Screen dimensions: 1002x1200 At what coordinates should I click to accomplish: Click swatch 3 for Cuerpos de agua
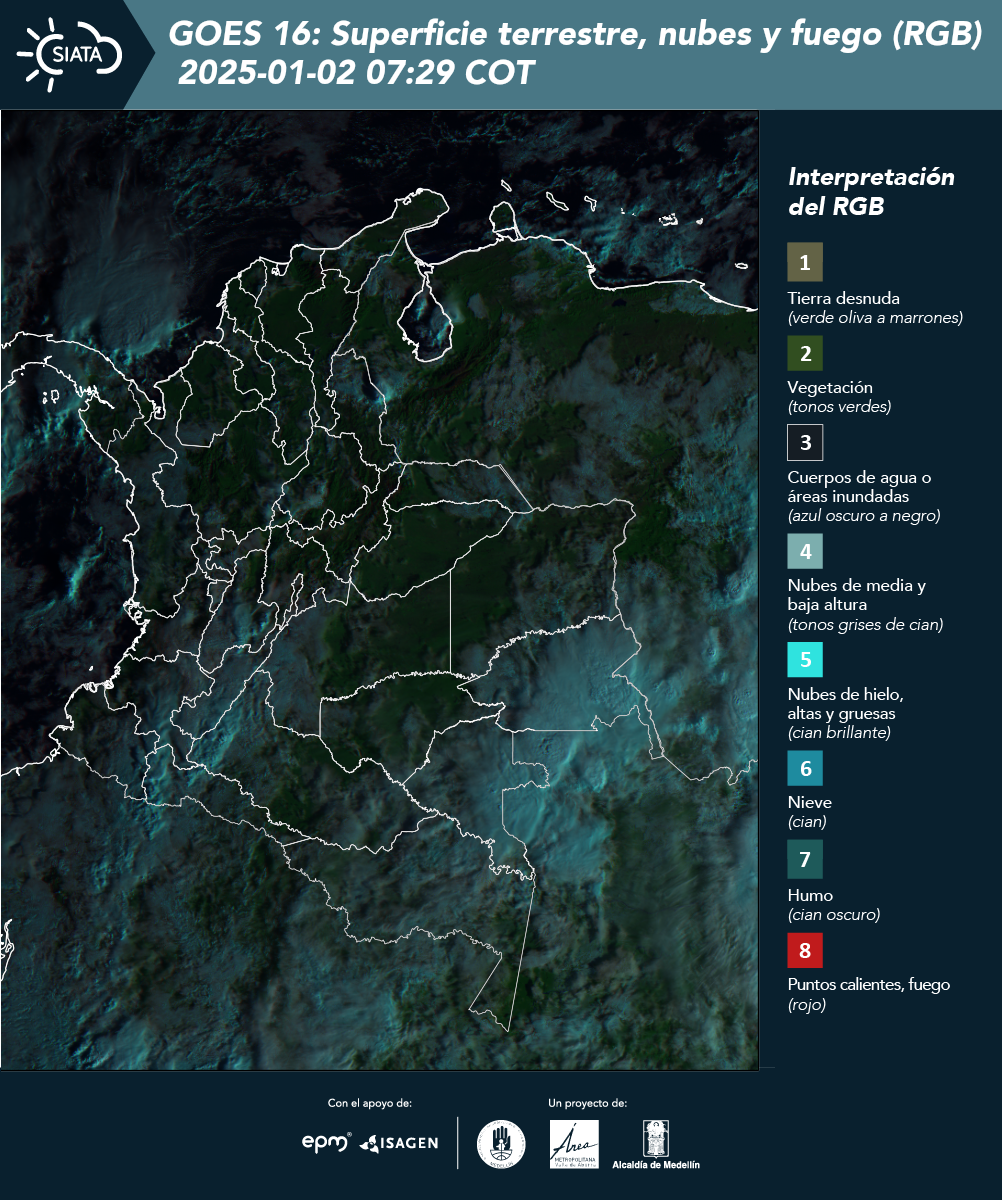click(x=805, y=442)
